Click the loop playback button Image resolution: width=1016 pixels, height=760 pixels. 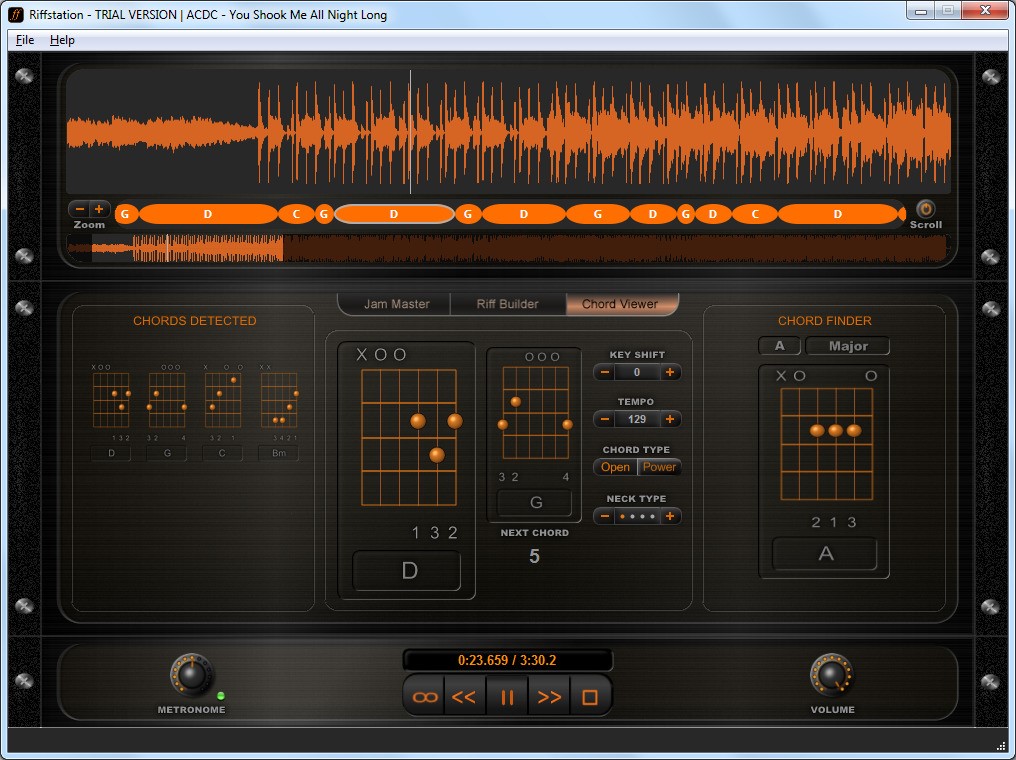[x=425, y=697]
